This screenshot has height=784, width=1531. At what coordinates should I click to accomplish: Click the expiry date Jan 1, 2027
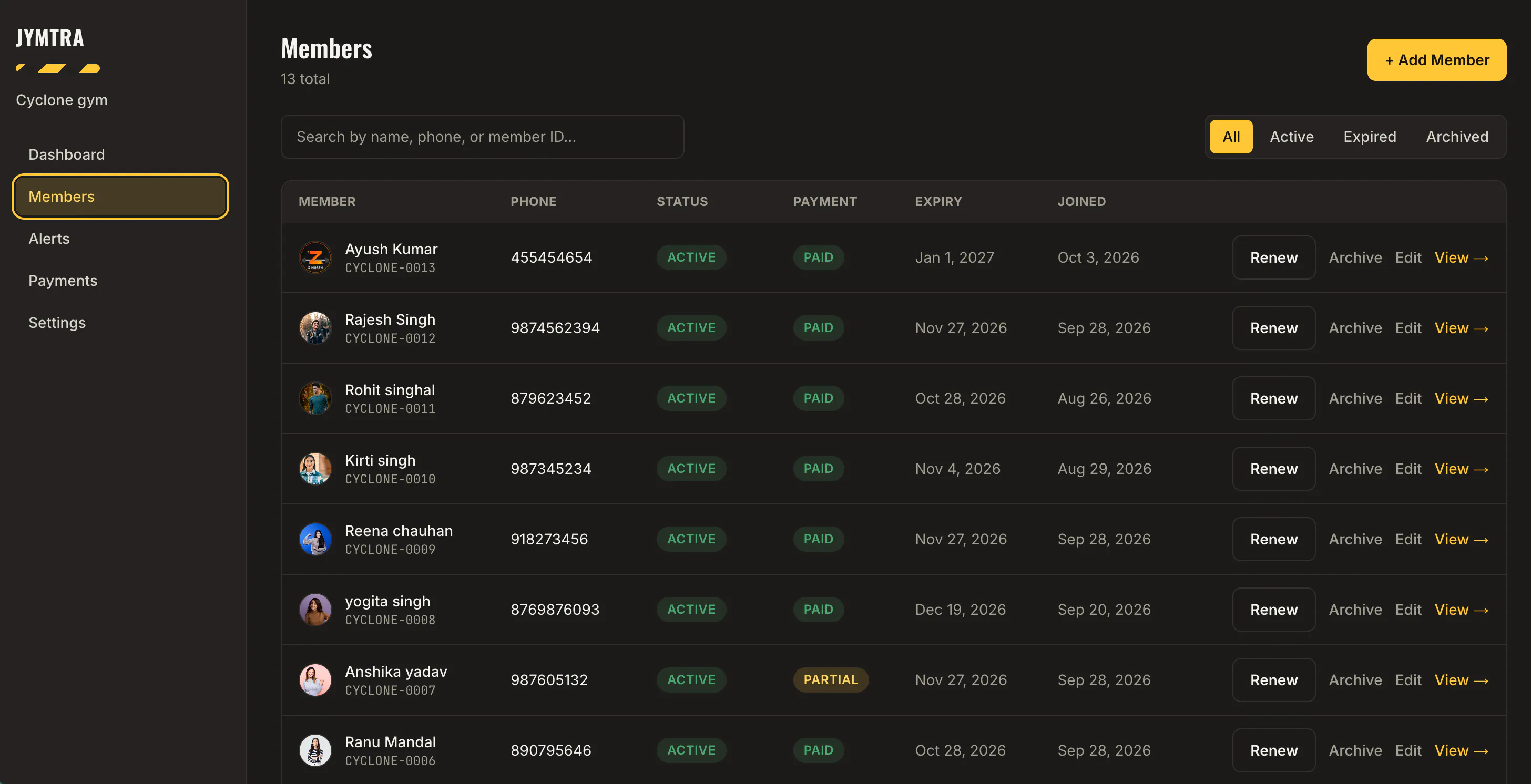[x=954, y=257]
